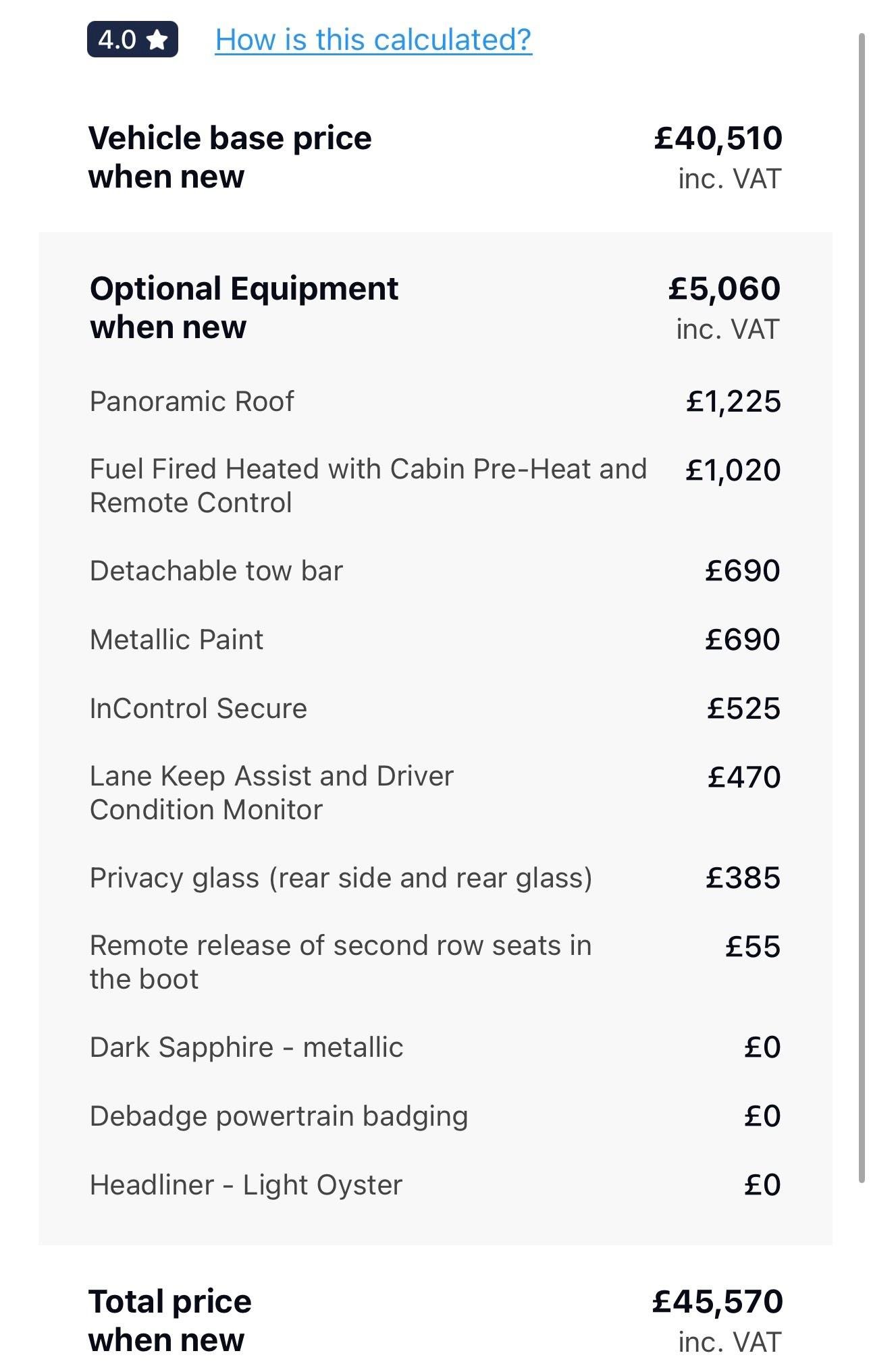Screen dimensions: 871x1372
Task: Select Remote release of second row seats
Action: pos(435,962)
